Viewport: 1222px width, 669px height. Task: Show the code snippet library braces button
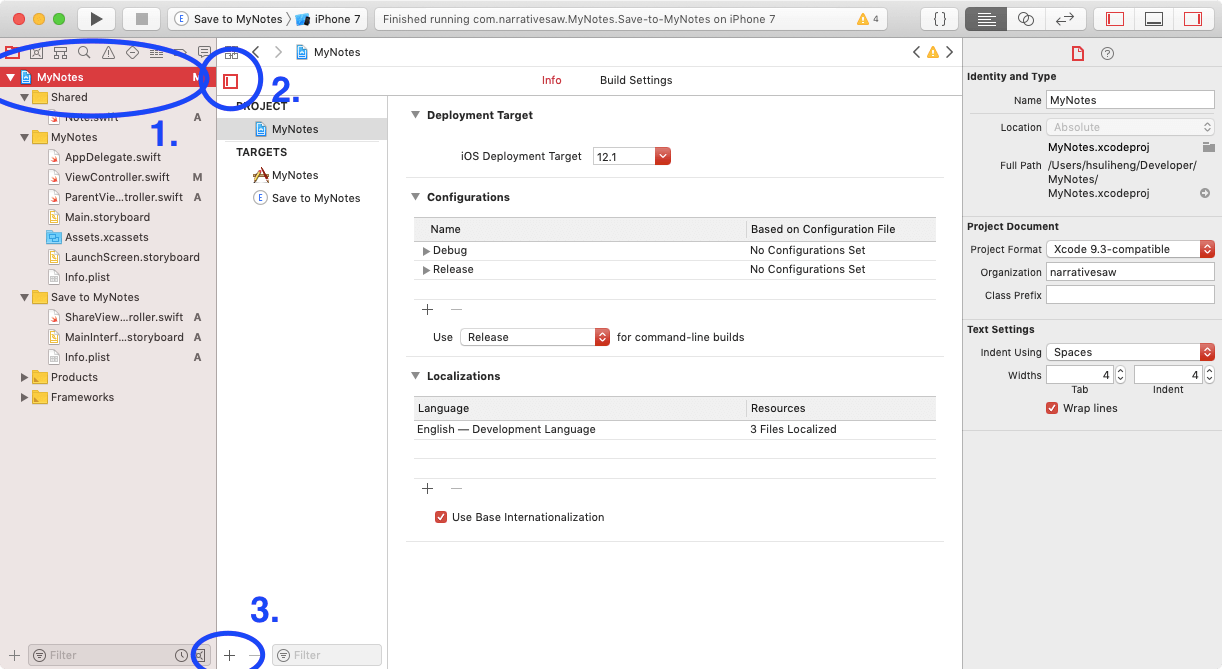(x=940, y=19)
